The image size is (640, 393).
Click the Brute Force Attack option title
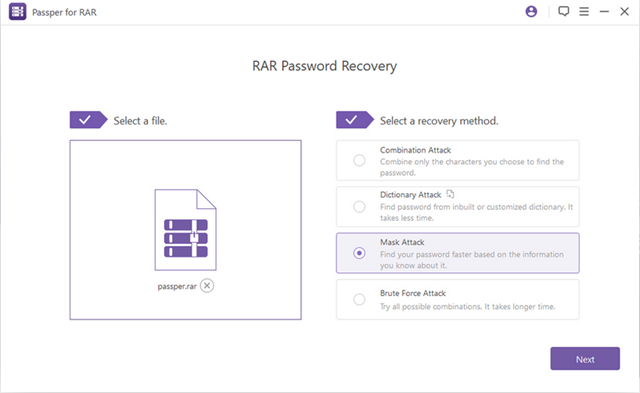pyautogui.click(x=413, y=293)
